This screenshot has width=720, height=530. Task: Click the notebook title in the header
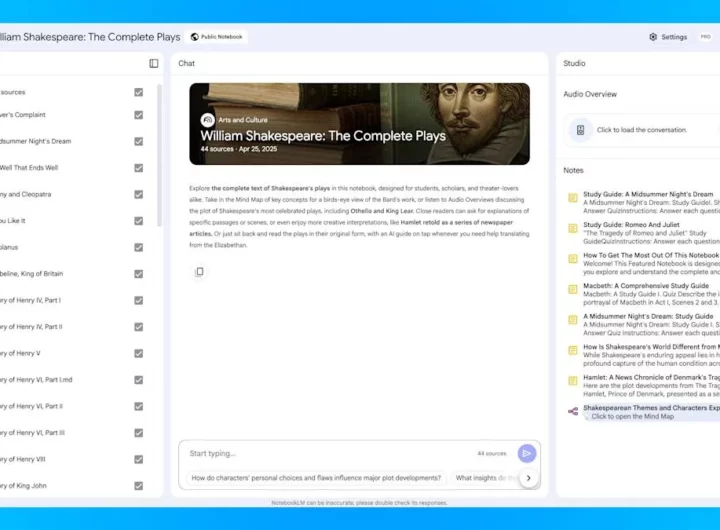click(x=90, y=37)
